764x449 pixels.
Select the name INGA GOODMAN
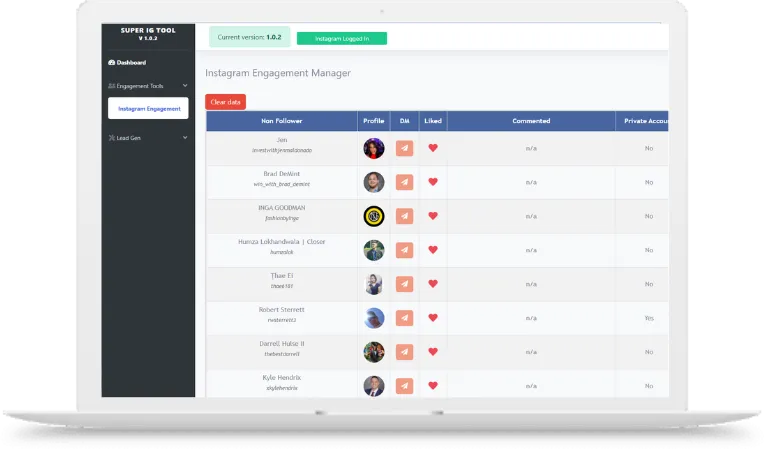pos(282,207)
